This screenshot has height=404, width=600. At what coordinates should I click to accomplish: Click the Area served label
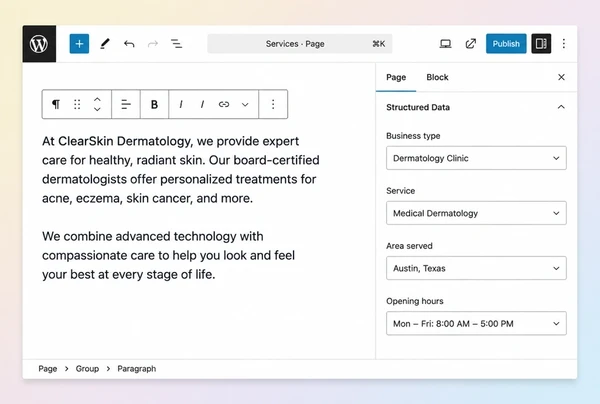pos(409,246)
